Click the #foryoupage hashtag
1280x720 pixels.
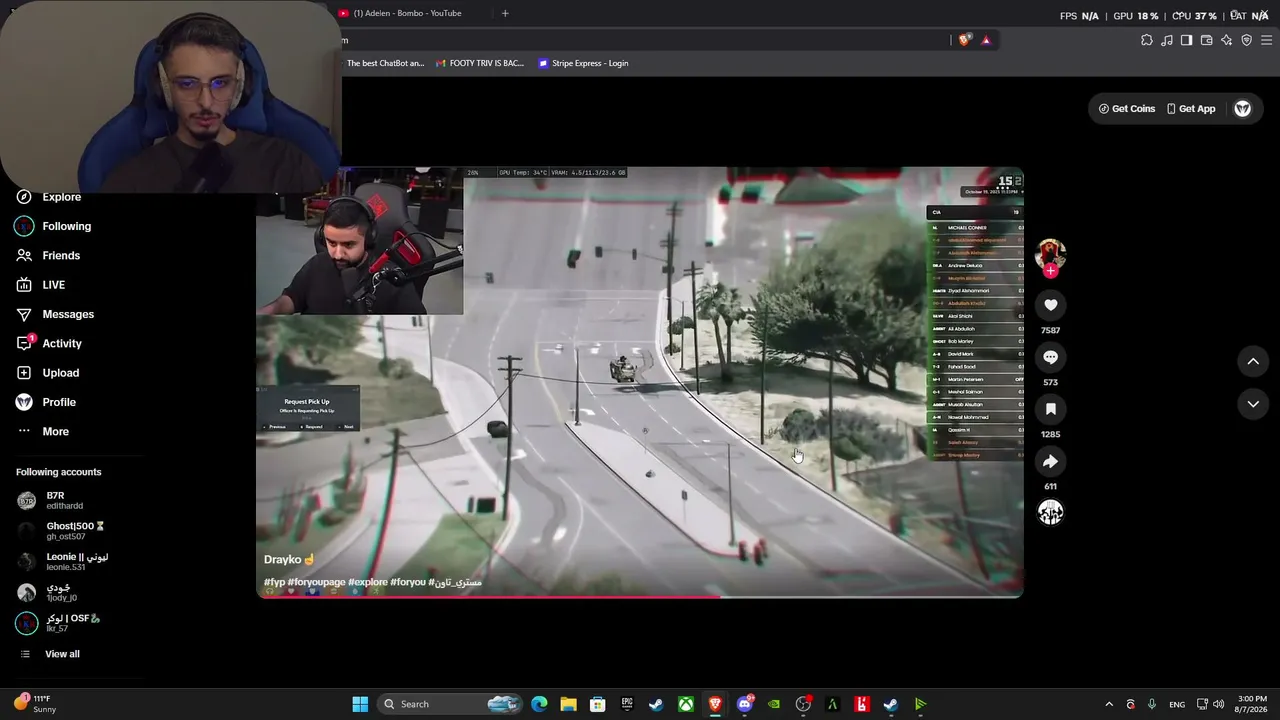(x=316, y=582)
